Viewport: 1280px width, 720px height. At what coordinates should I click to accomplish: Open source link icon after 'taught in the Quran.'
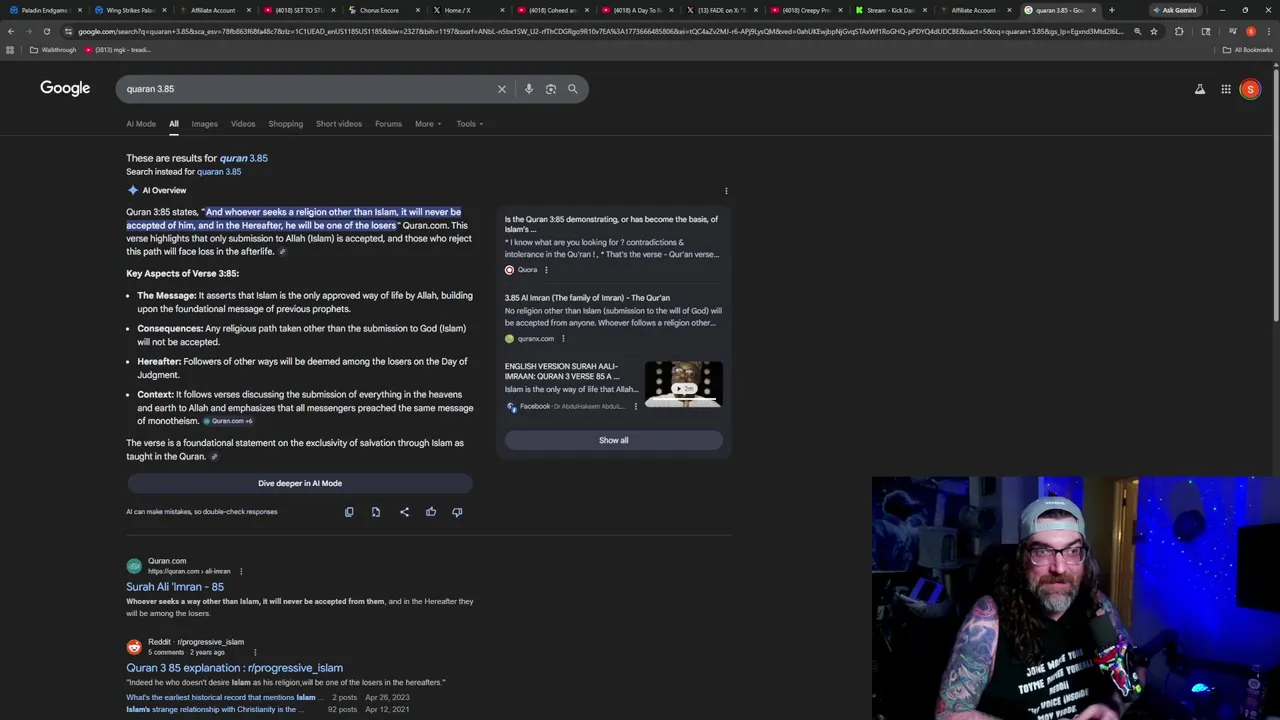[214, 457]
